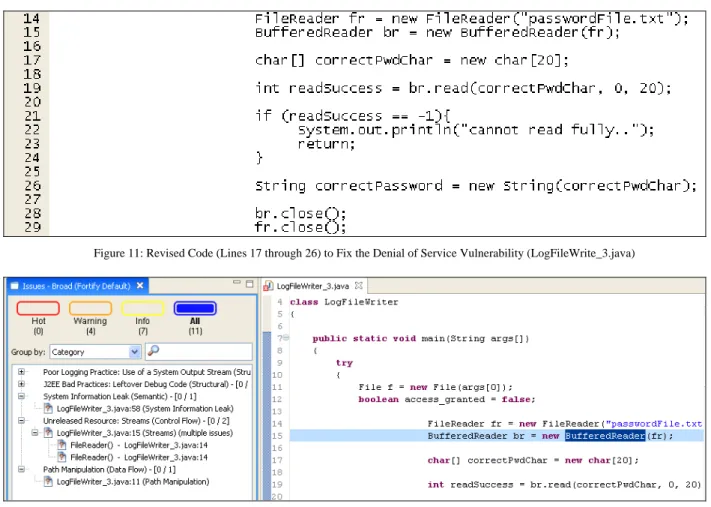Click 'int readSuccess' line 19 in editor
Image resolution: width=711 pixels, height=507 pixels.
click(564, 485)
